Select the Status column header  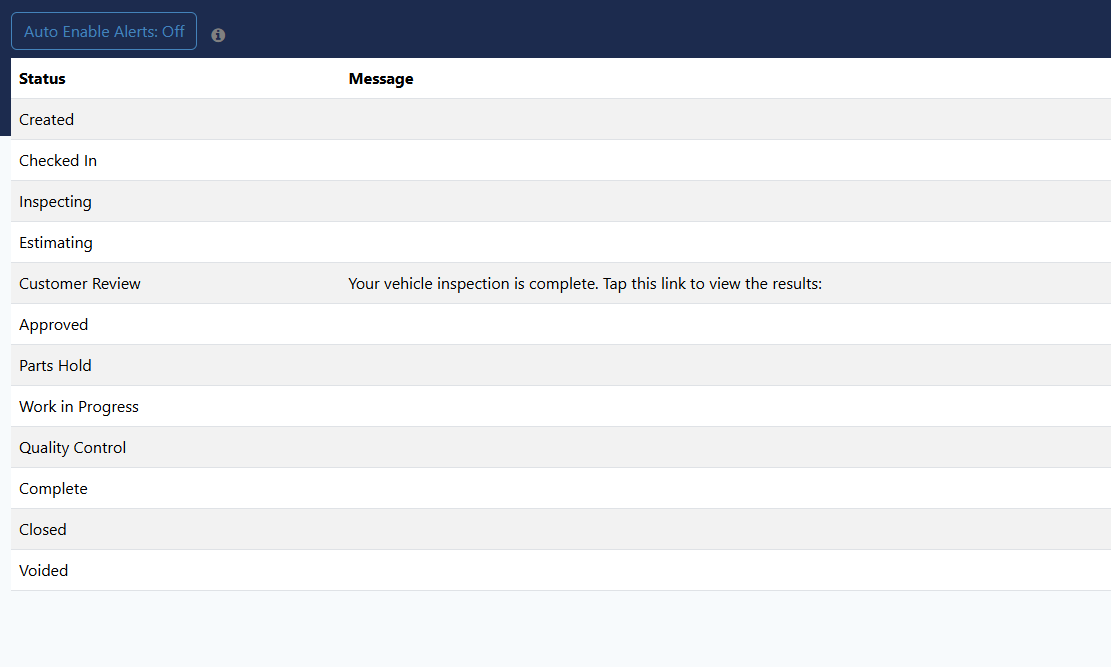point(42,79)
